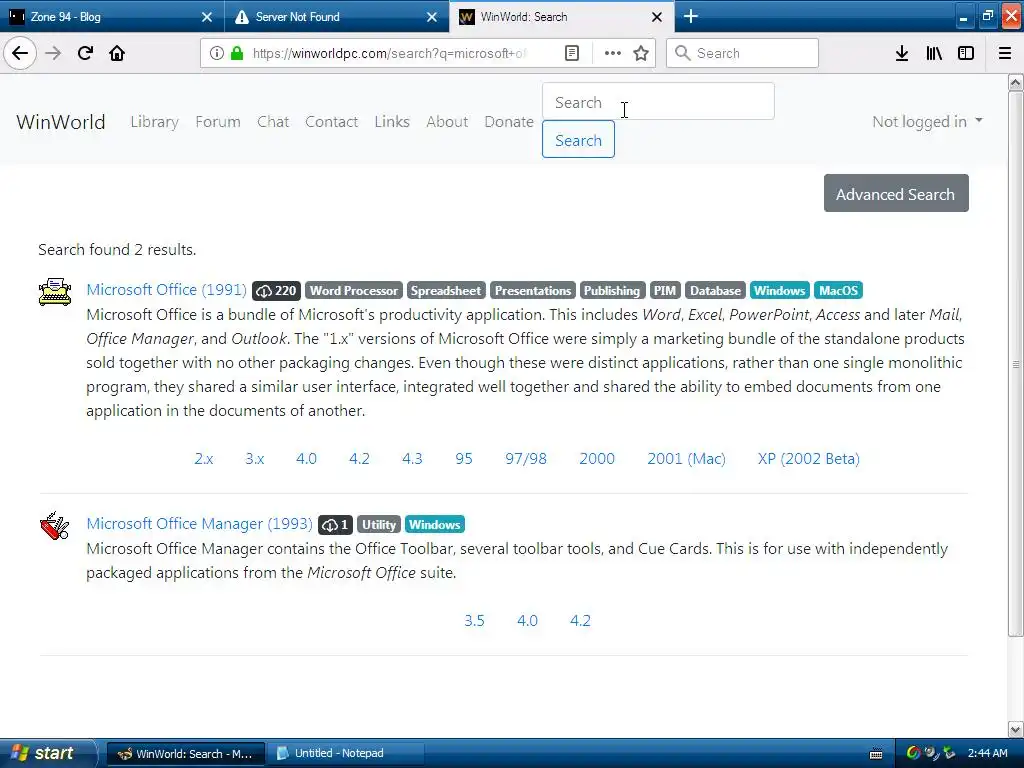This screenshot has height=768, width=1024.
Task: Click the Windows Start button
Action: pos(47,753)
